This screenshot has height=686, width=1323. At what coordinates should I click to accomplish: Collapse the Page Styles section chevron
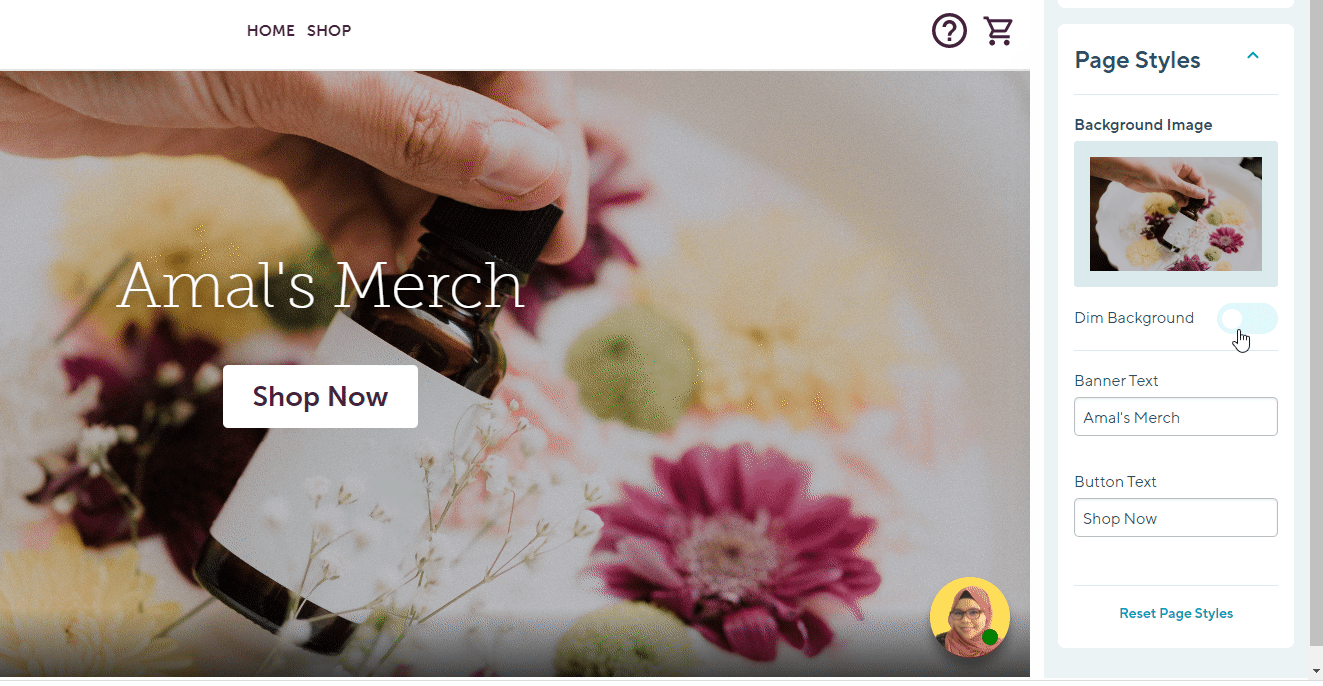pyautogui.click(x=1253, y=56)
